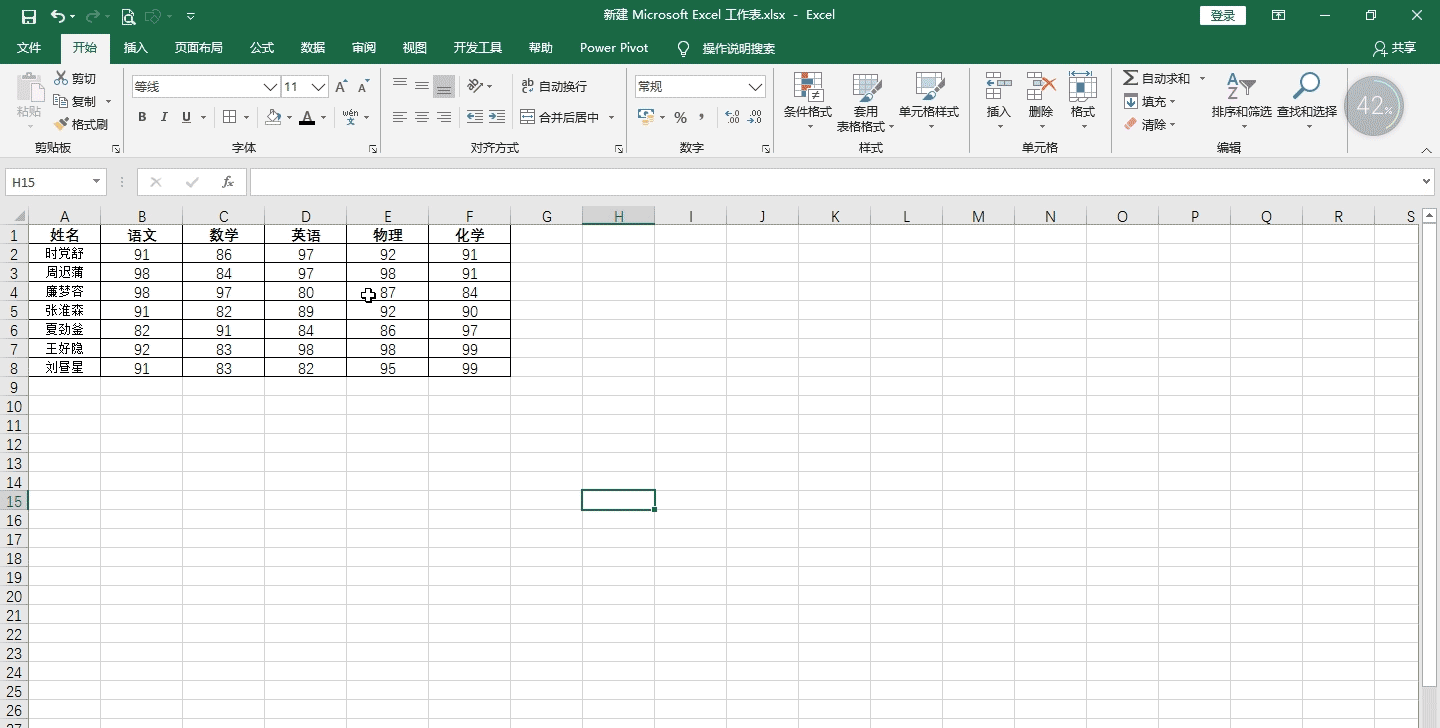
Task: Click the Sort and Filter (排序和筛选) icon
Action: [1240, 88]
